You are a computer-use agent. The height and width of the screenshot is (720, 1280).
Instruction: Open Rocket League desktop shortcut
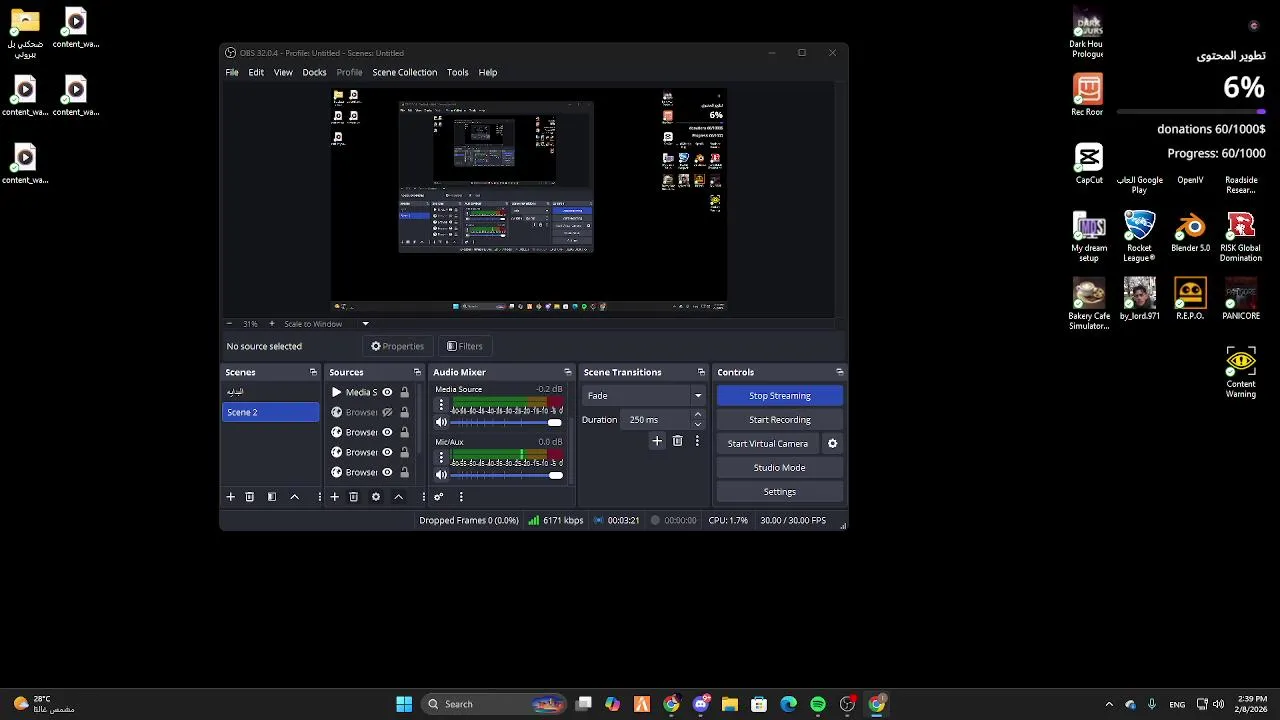[1139, 236]
